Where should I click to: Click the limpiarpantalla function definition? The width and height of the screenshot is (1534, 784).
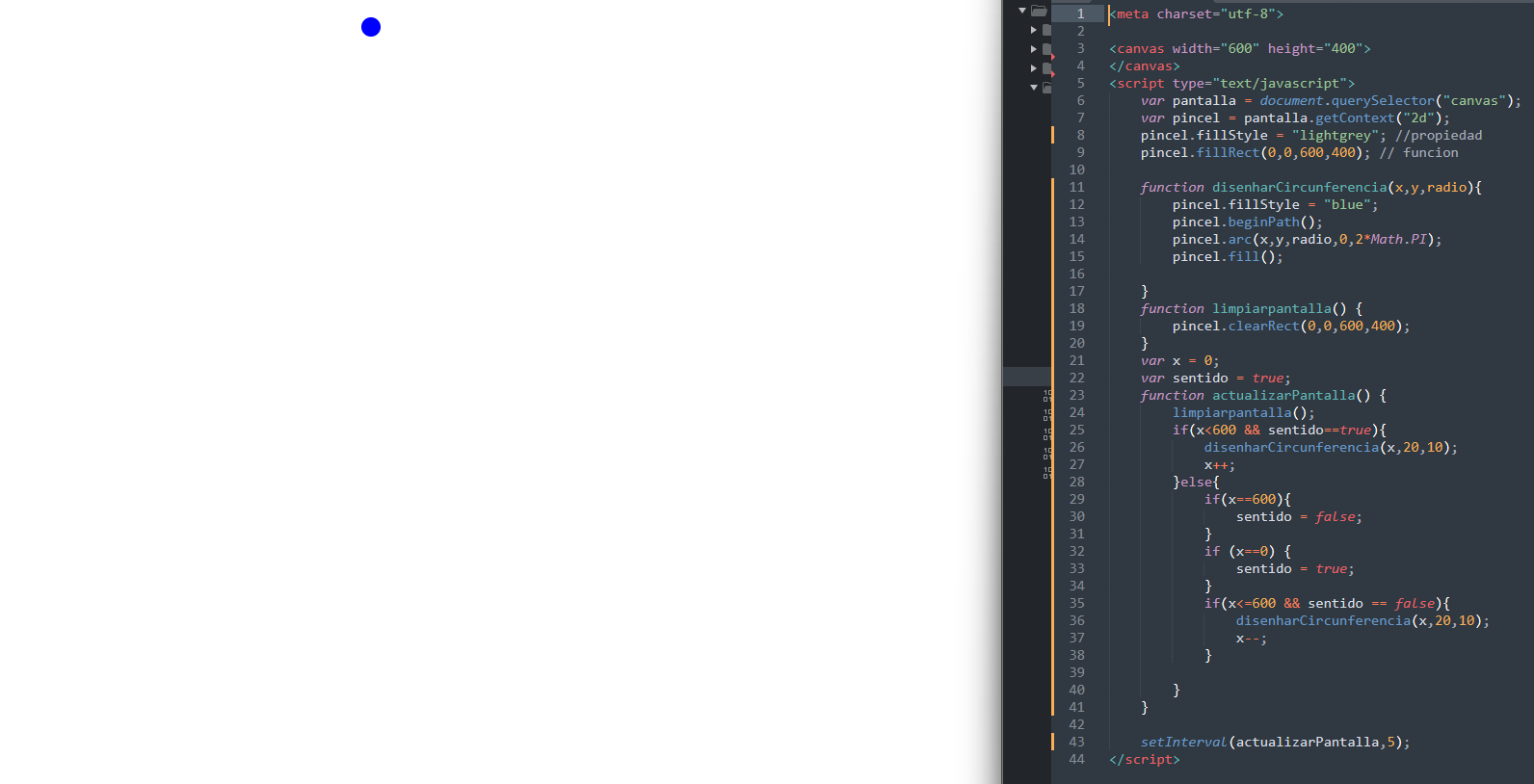click(1252, 309)
